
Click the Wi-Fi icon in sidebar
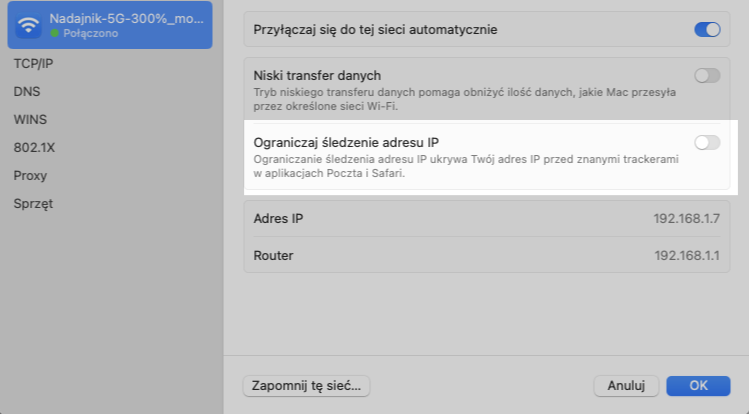[x=29, y=25]
